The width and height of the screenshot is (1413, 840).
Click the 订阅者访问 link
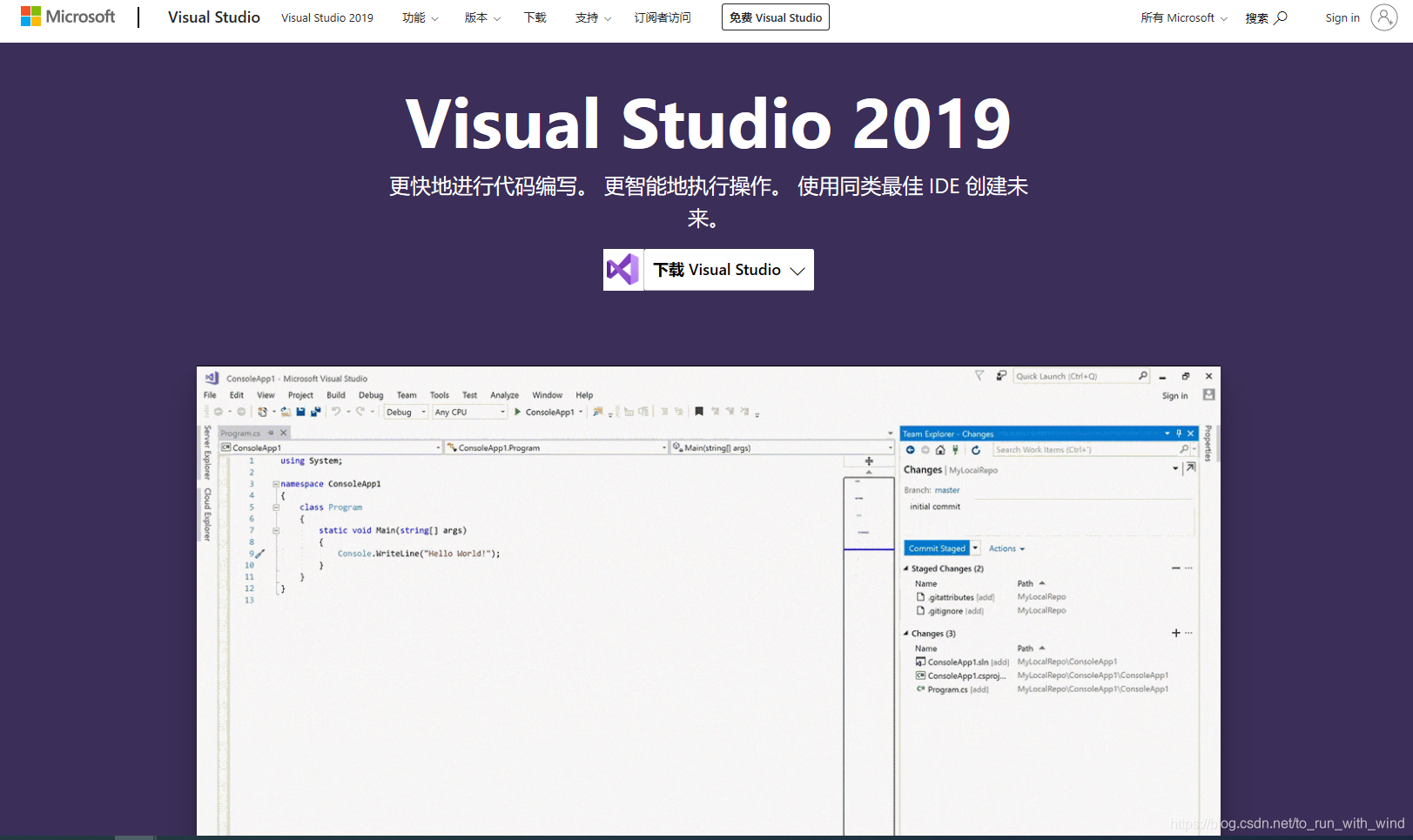tap(663, 17)
